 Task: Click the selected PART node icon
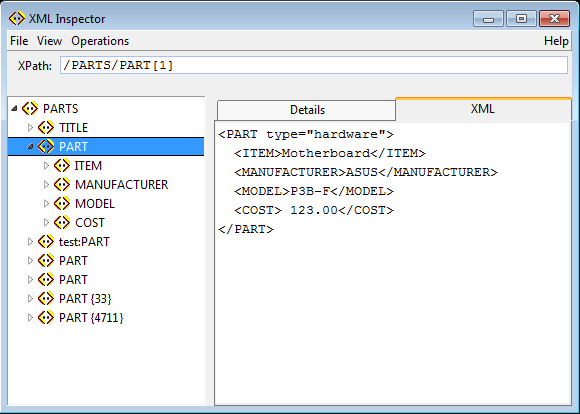[46, 147]
